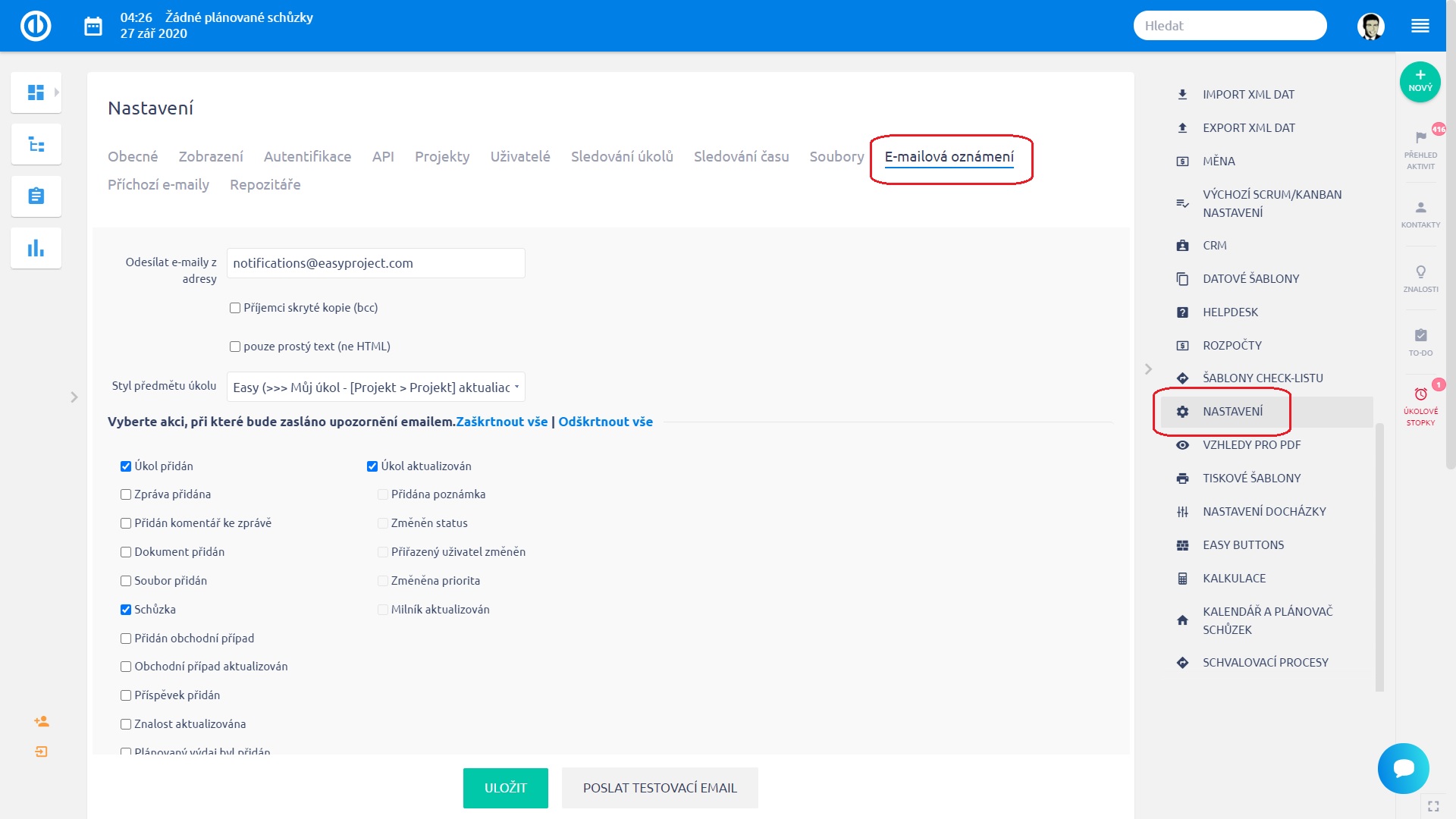
Task: Click the ULOŽIT button
Action: coord(505,788)
